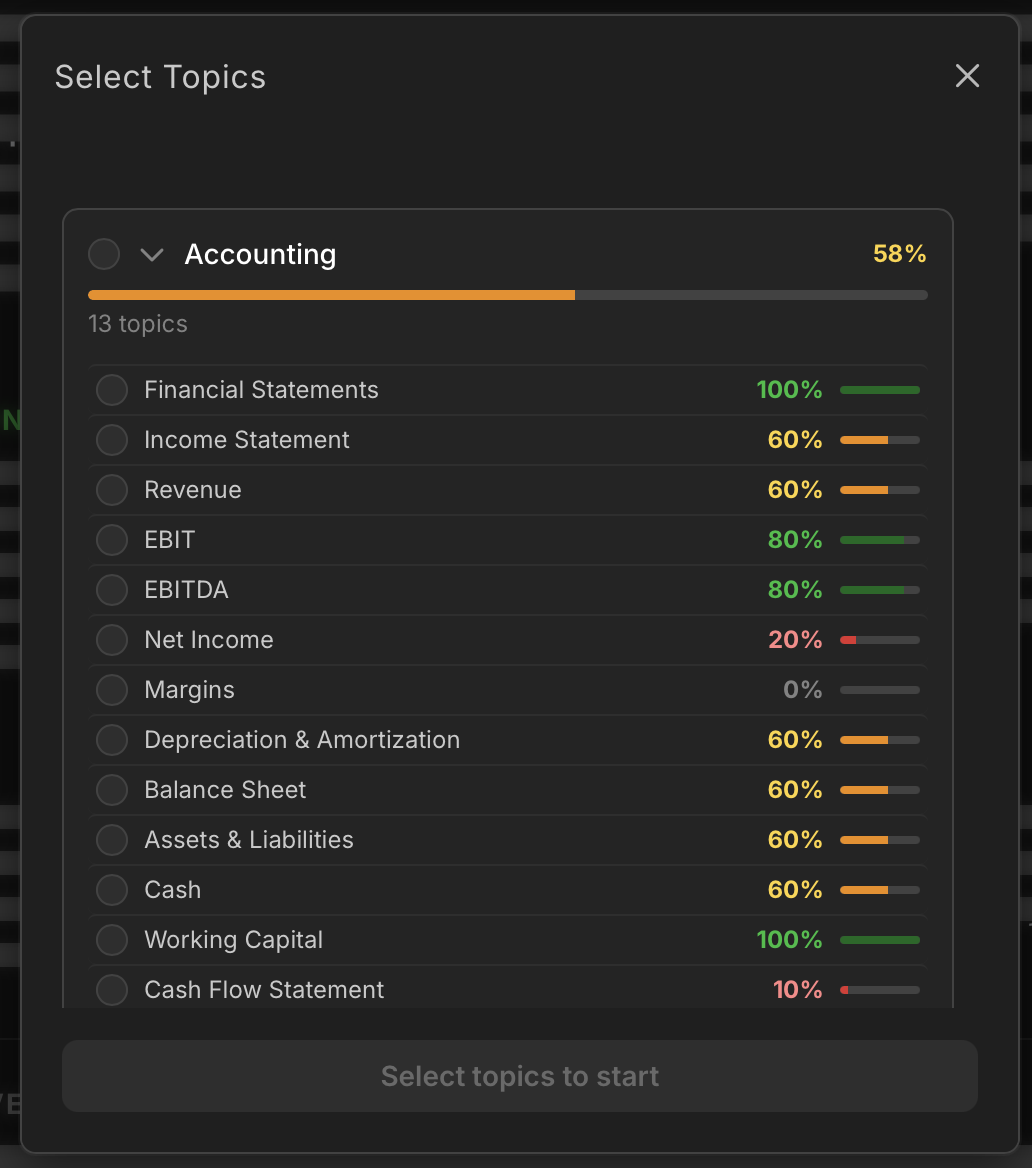Viewport: 1032px width, 1168px height.
Task: Click the Cash topic label
Action: [173, 890]
